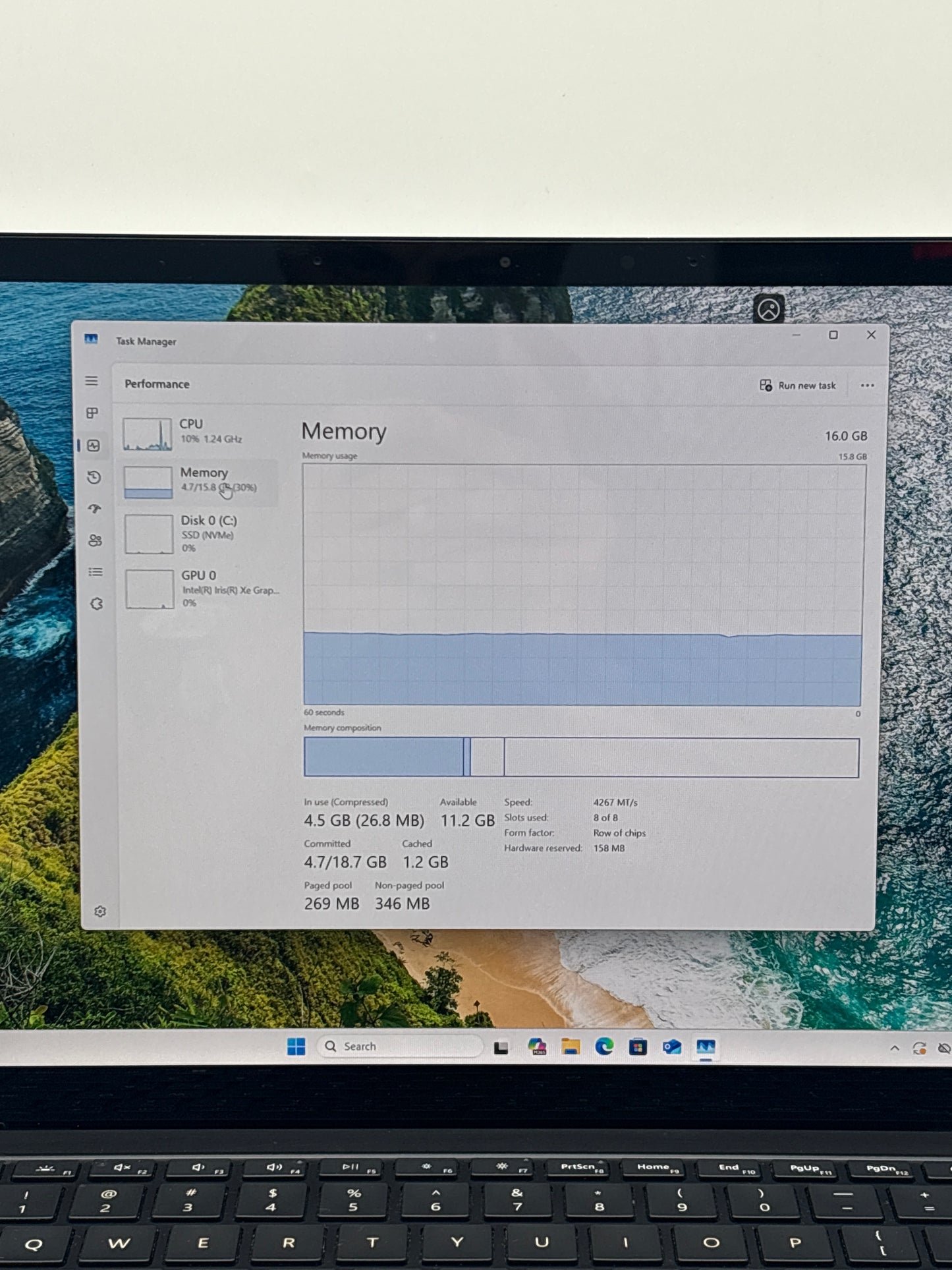This screenshot has width=952, height=1270.
Task: Click the "4267 MT/s" speed value
Action: pyautogui.click(x=615, y=803)
